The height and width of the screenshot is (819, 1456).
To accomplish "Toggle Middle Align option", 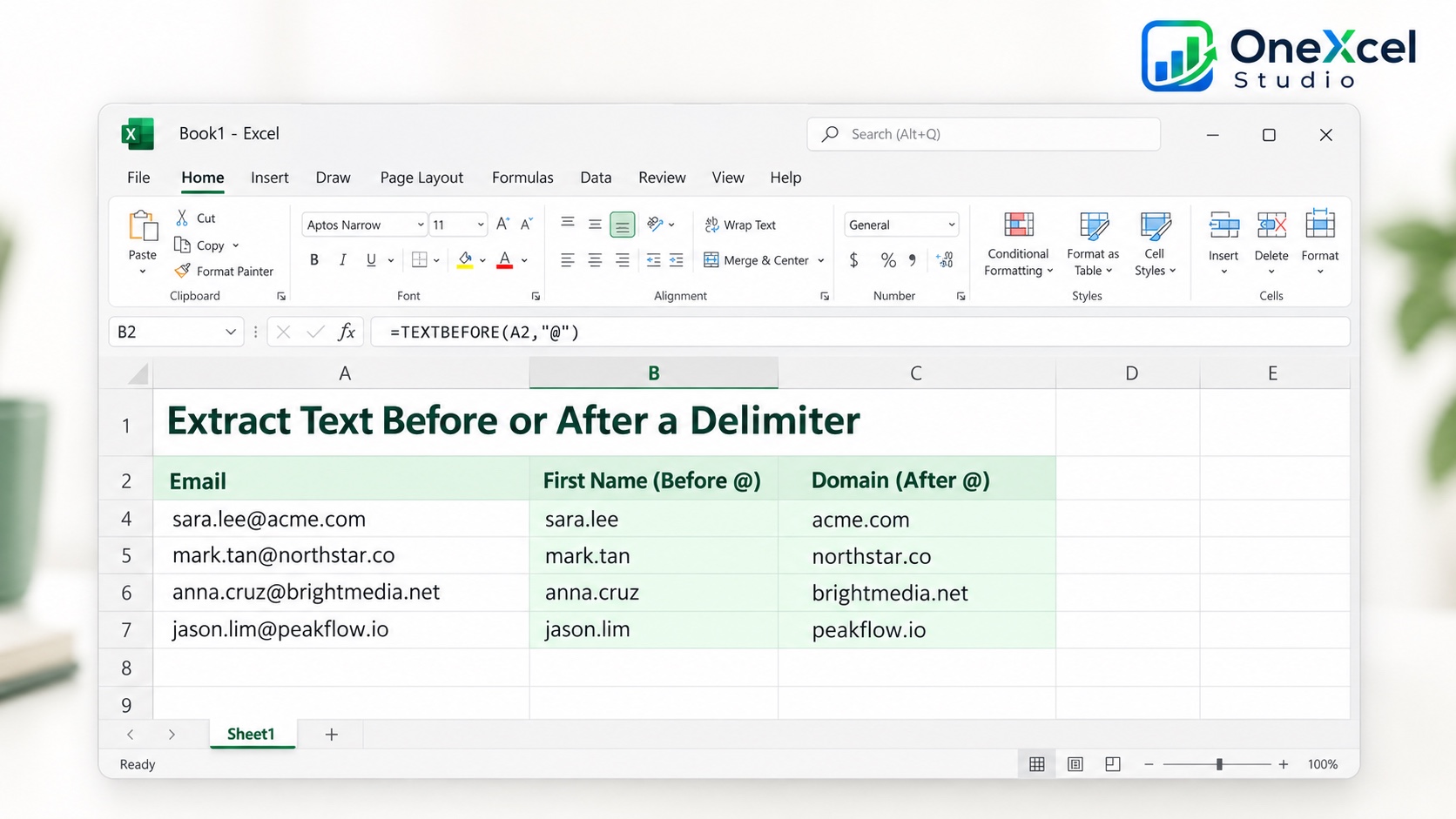I will pyautogui.click(x=595, y=225).
